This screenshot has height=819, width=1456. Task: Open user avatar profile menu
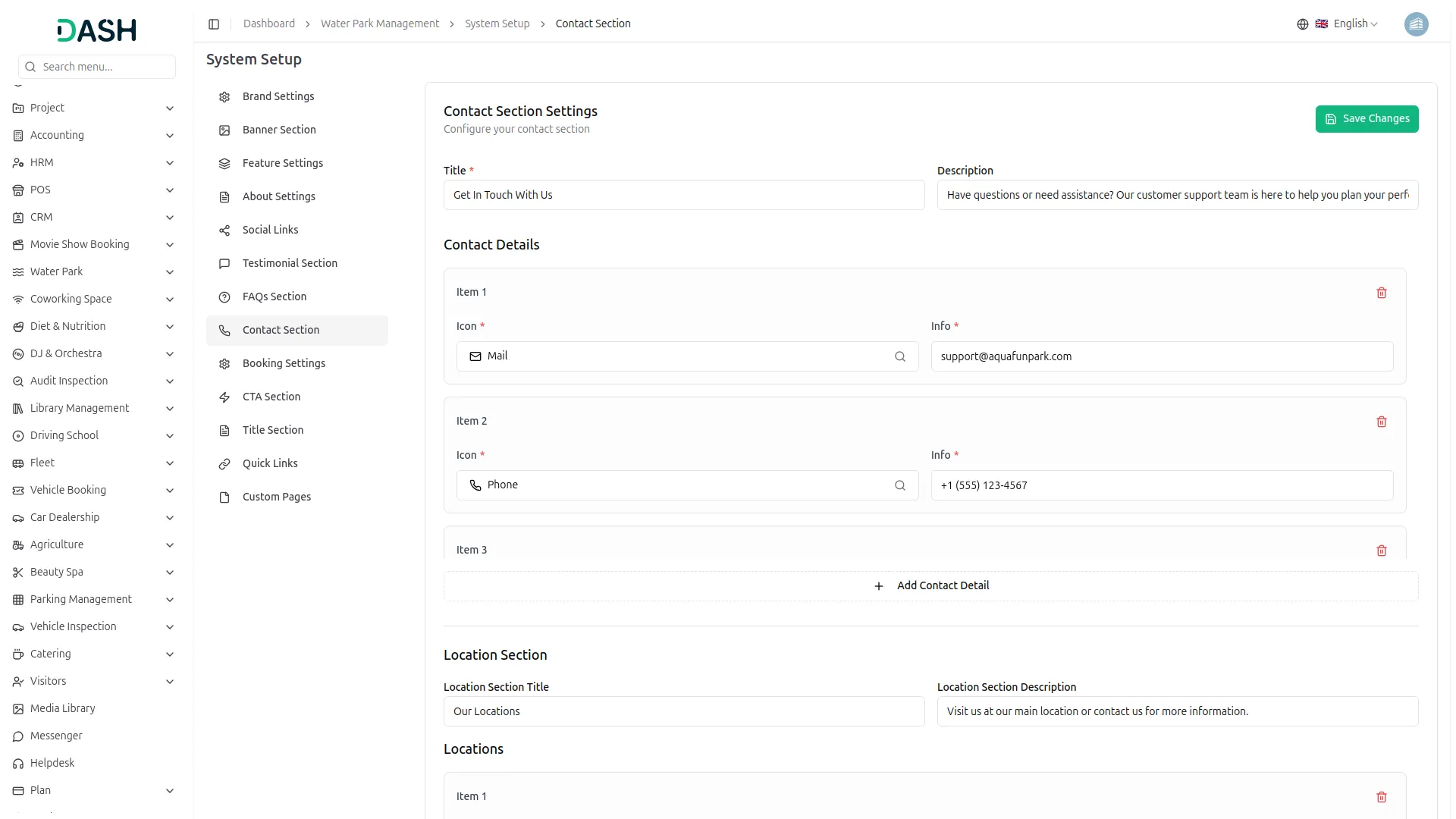pyautogui.click(x=1415, y=24)
